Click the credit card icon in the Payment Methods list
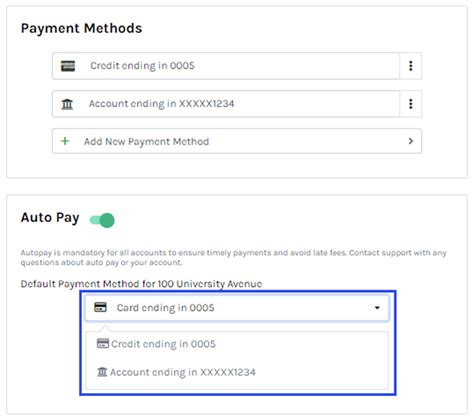Viewport: 474px width, 418px height. [68, 66]
